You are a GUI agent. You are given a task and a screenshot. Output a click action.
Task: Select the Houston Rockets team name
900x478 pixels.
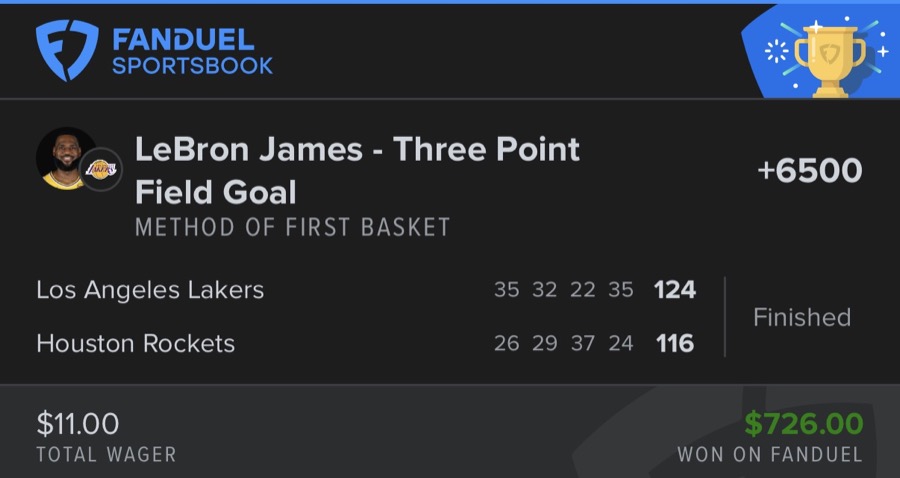[x=135, y=343]
